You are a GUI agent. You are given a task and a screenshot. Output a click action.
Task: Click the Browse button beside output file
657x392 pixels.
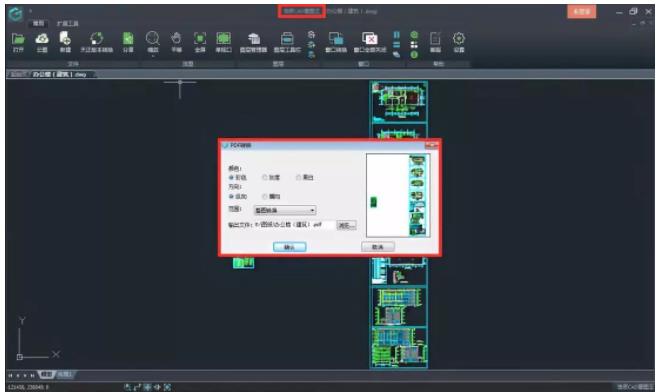click(346, 225)
